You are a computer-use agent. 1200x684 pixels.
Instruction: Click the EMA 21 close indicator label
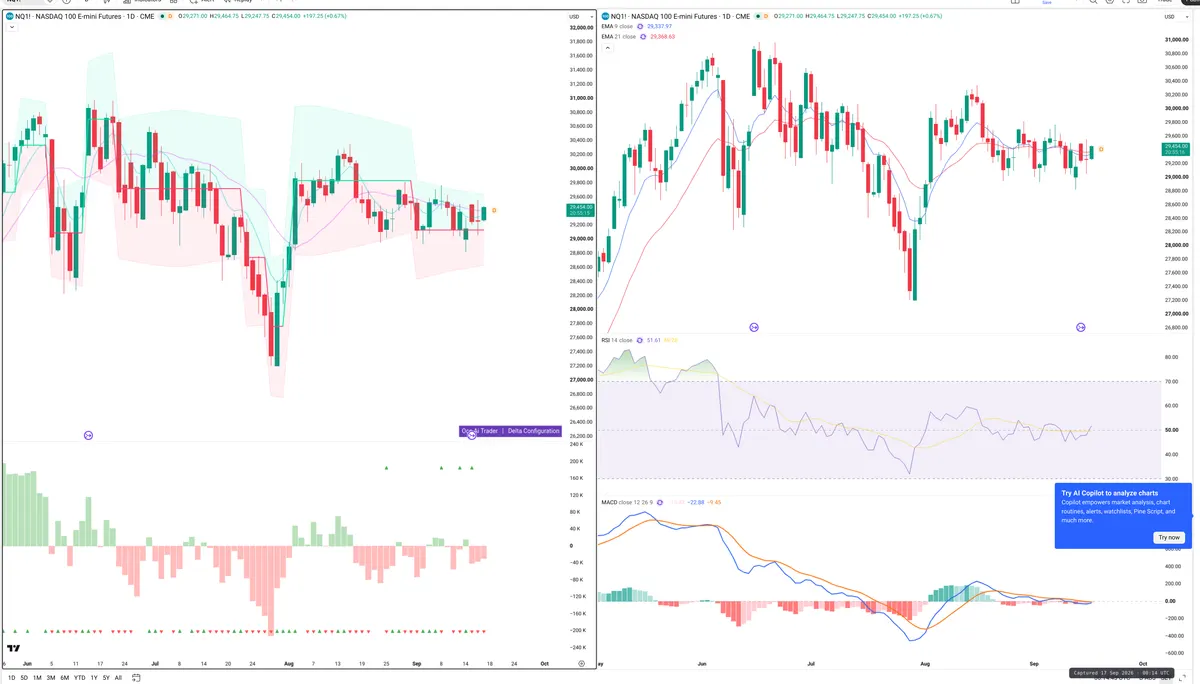pyautogui.click(x=618, y=36)
